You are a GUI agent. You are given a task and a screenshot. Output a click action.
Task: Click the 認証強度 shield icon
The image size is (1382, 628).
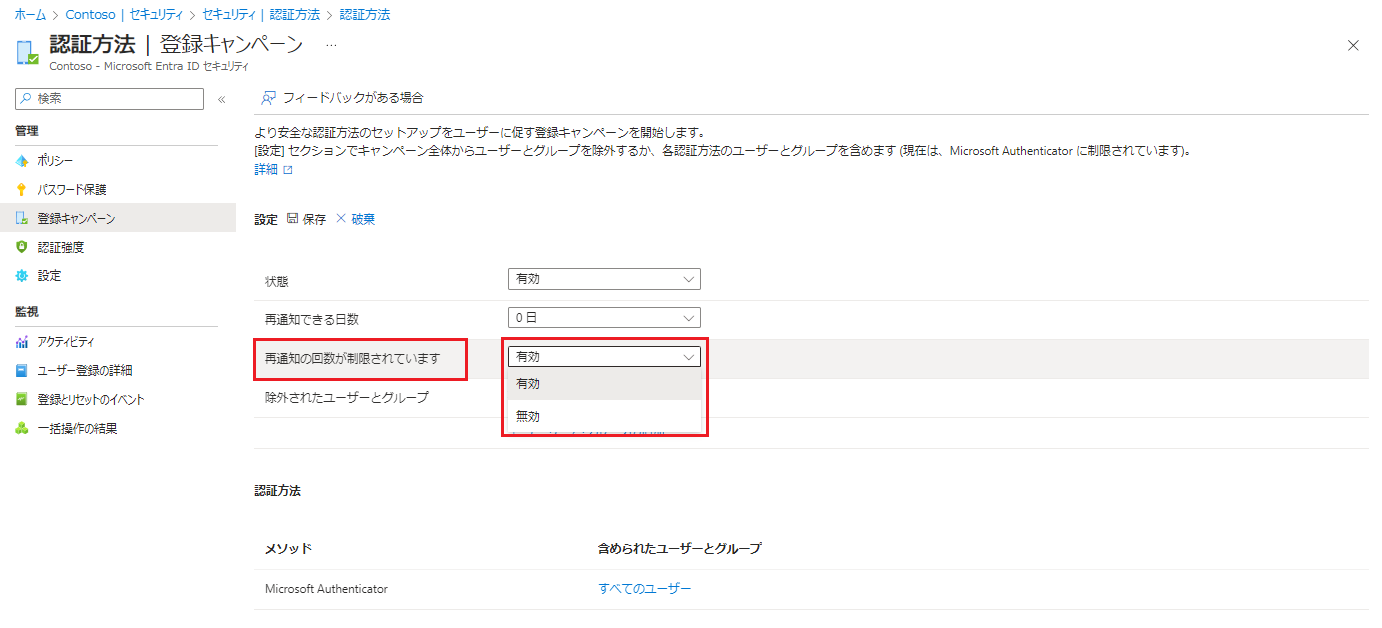click(x=22, y=247)
